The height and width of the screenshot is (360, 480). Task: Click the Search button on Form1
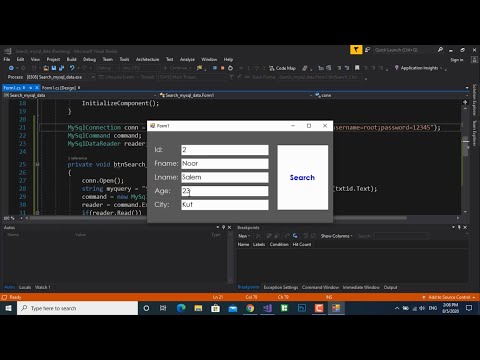[x=302, y=177]
